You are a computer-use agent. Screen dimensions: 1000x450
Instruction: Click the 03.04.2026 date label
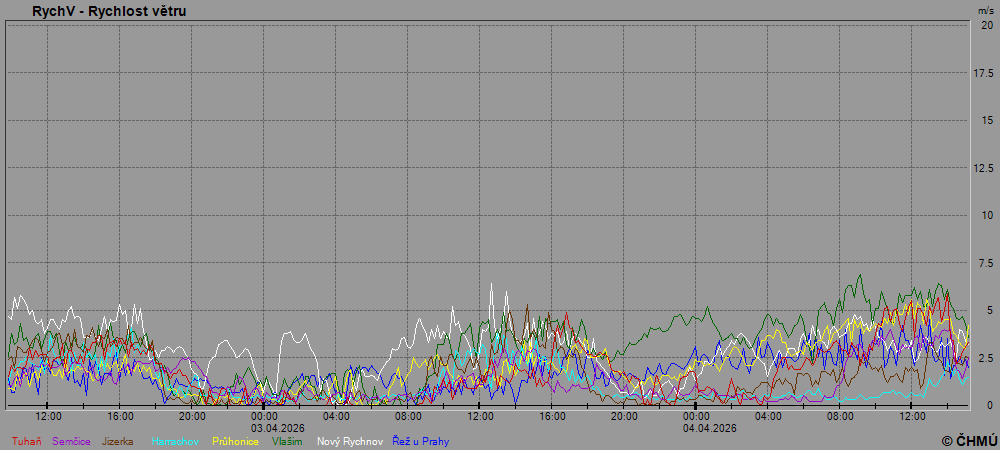point(264,427)
